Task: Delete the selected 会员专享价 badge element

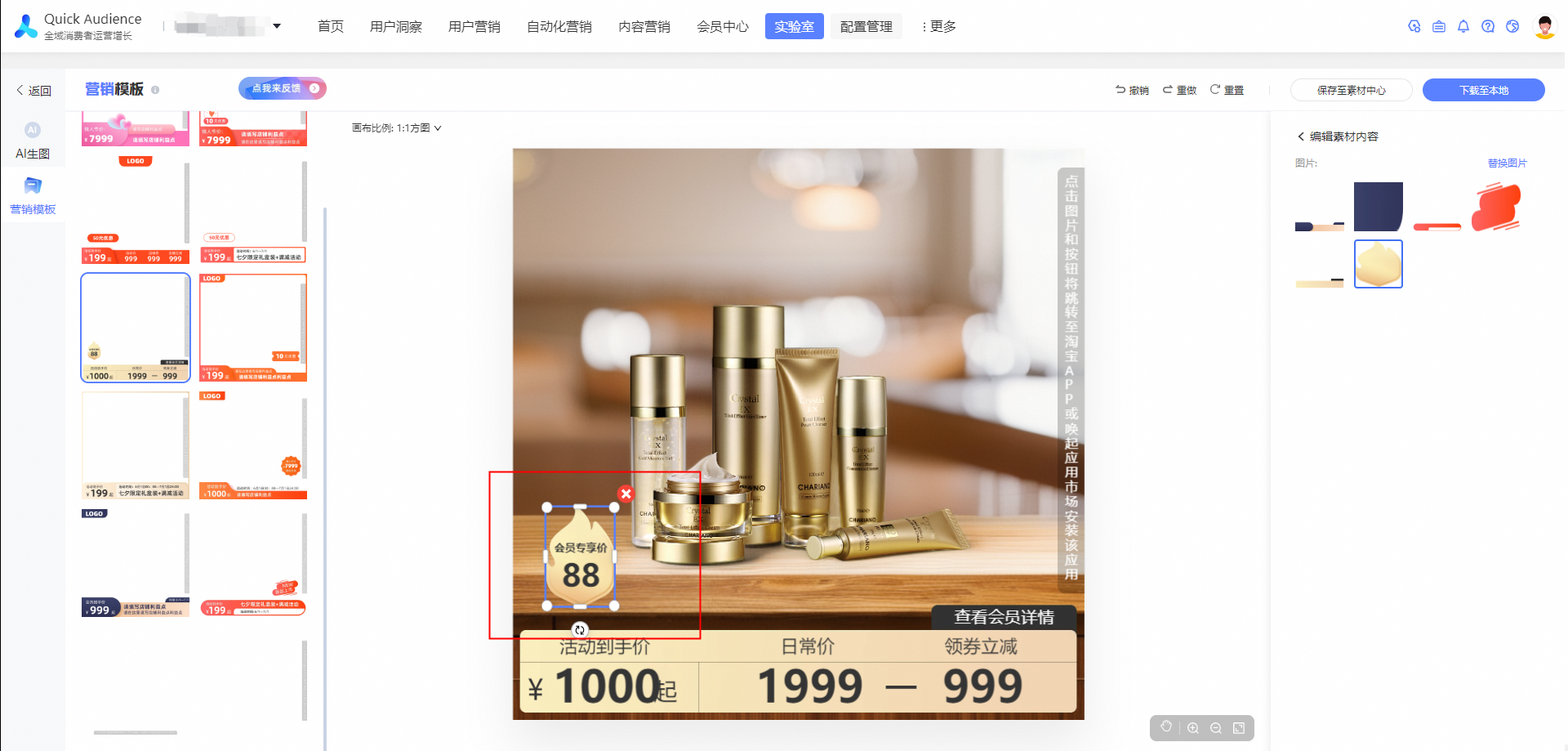Action: click(626, 494)
